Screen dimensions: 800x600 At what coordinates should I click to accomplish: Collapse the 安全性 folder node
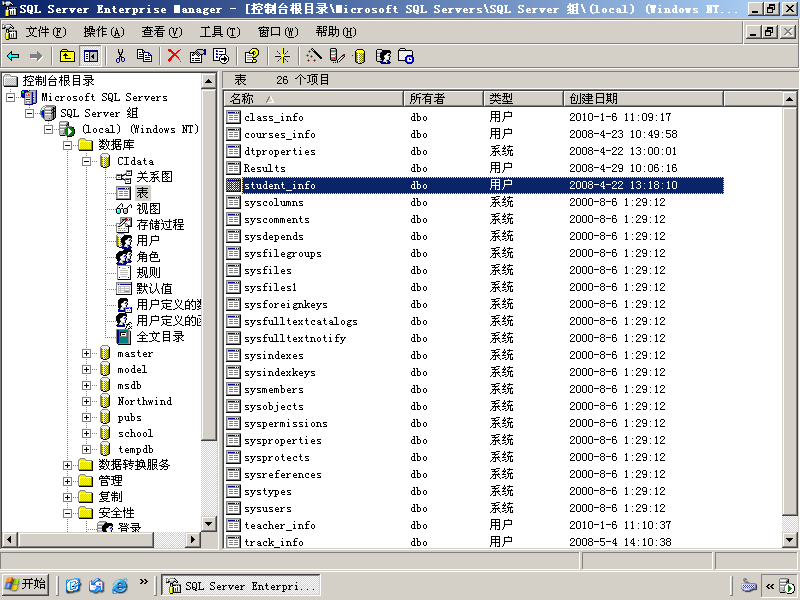pyautogui.click(x=67, y=513)
